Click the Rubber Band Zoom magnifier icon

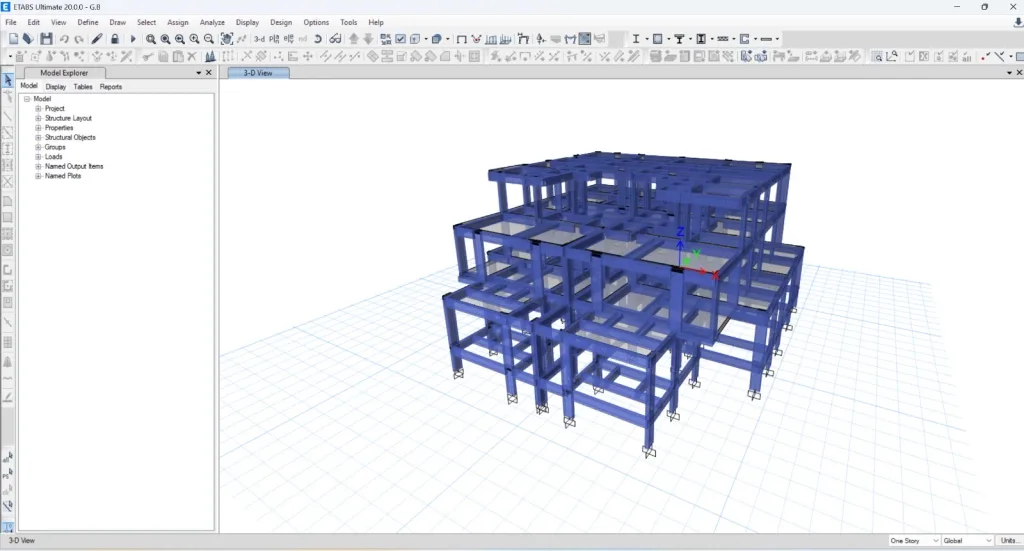click(x=151, y=39)
